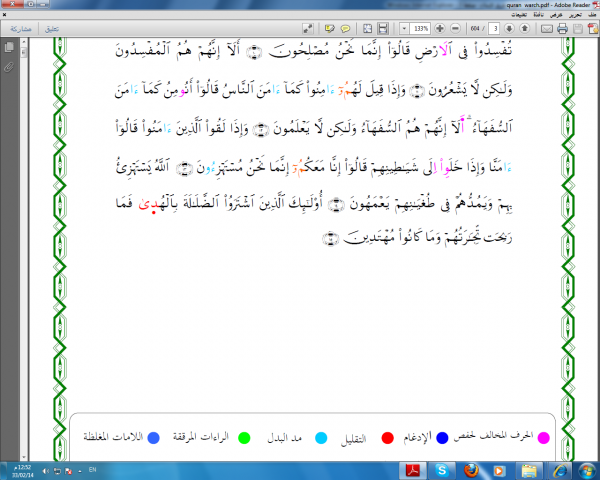Click the page number field showing 3
Viewport: 600px width, 480px height.
tap(494, 28)
